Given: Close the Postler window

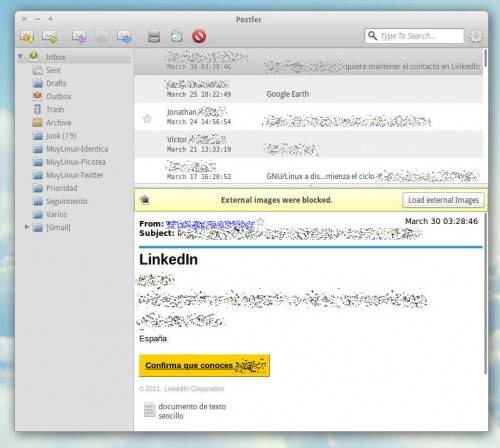Looking at the screenshot, I should (24, 19).
